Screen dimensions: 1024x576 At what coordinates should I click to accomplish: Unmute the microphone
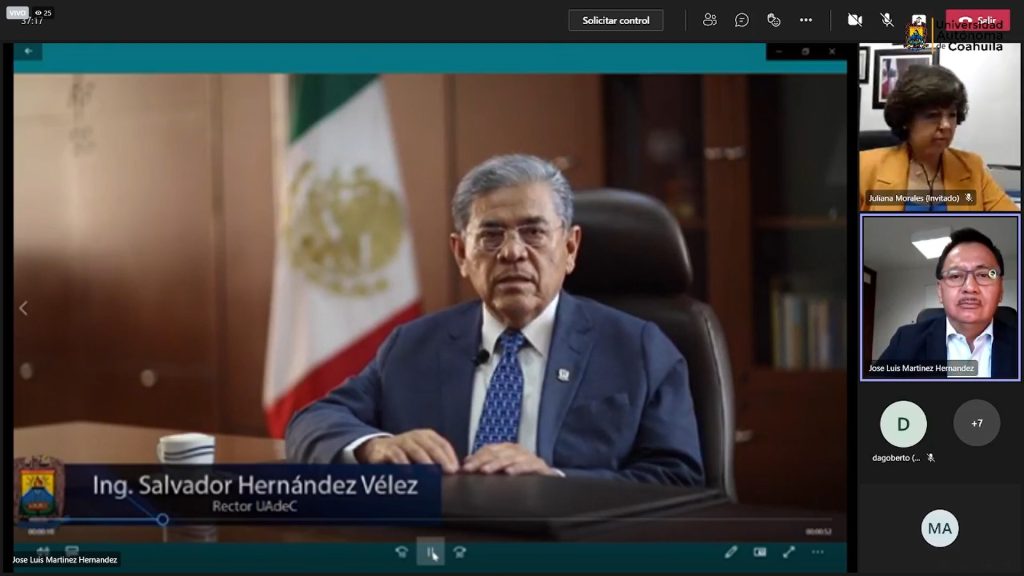[x=887, y=20]
